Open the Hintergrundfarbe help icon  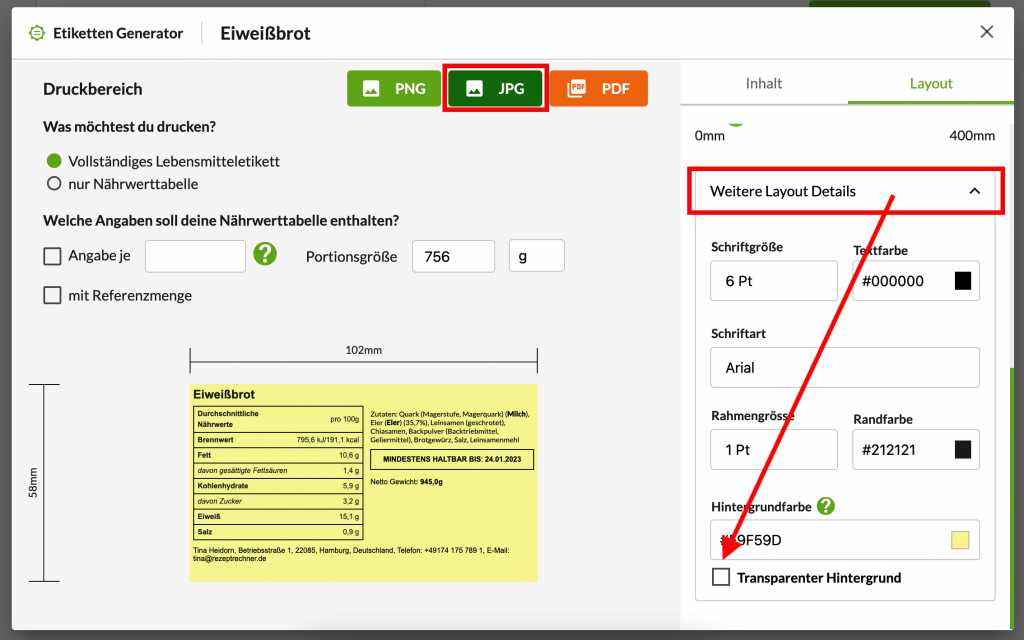click(x=824, y=506)
